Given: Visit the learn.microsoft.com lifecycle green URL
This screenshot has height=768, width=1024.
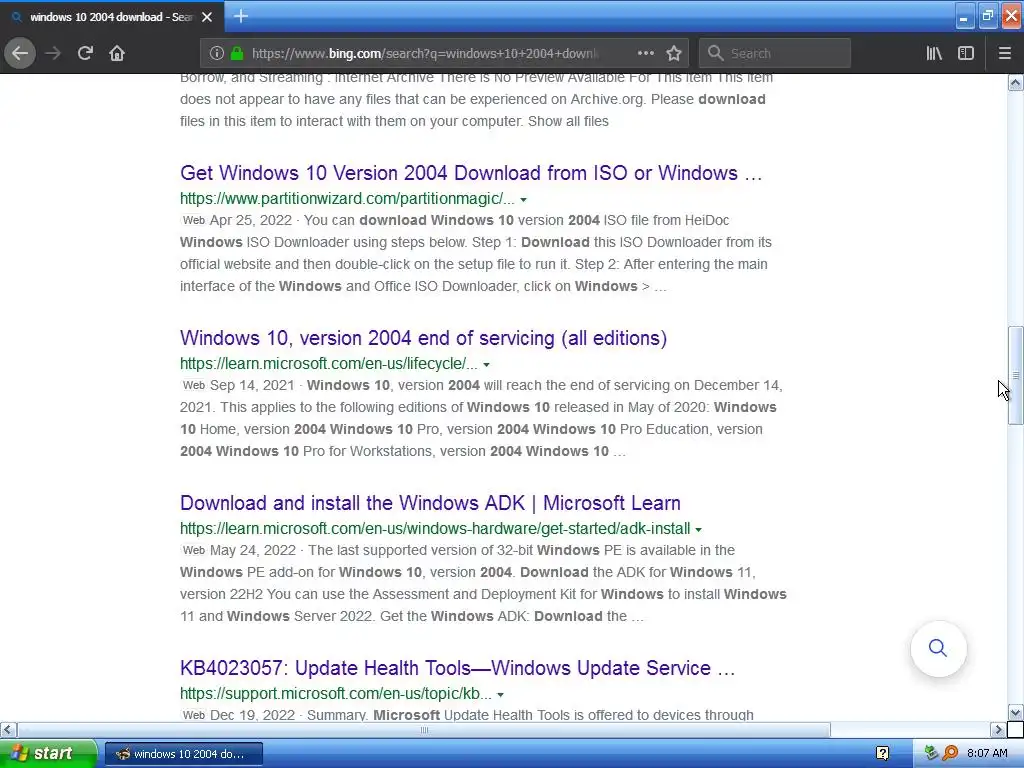Looking at the screenshot, I should coord(328,364).
